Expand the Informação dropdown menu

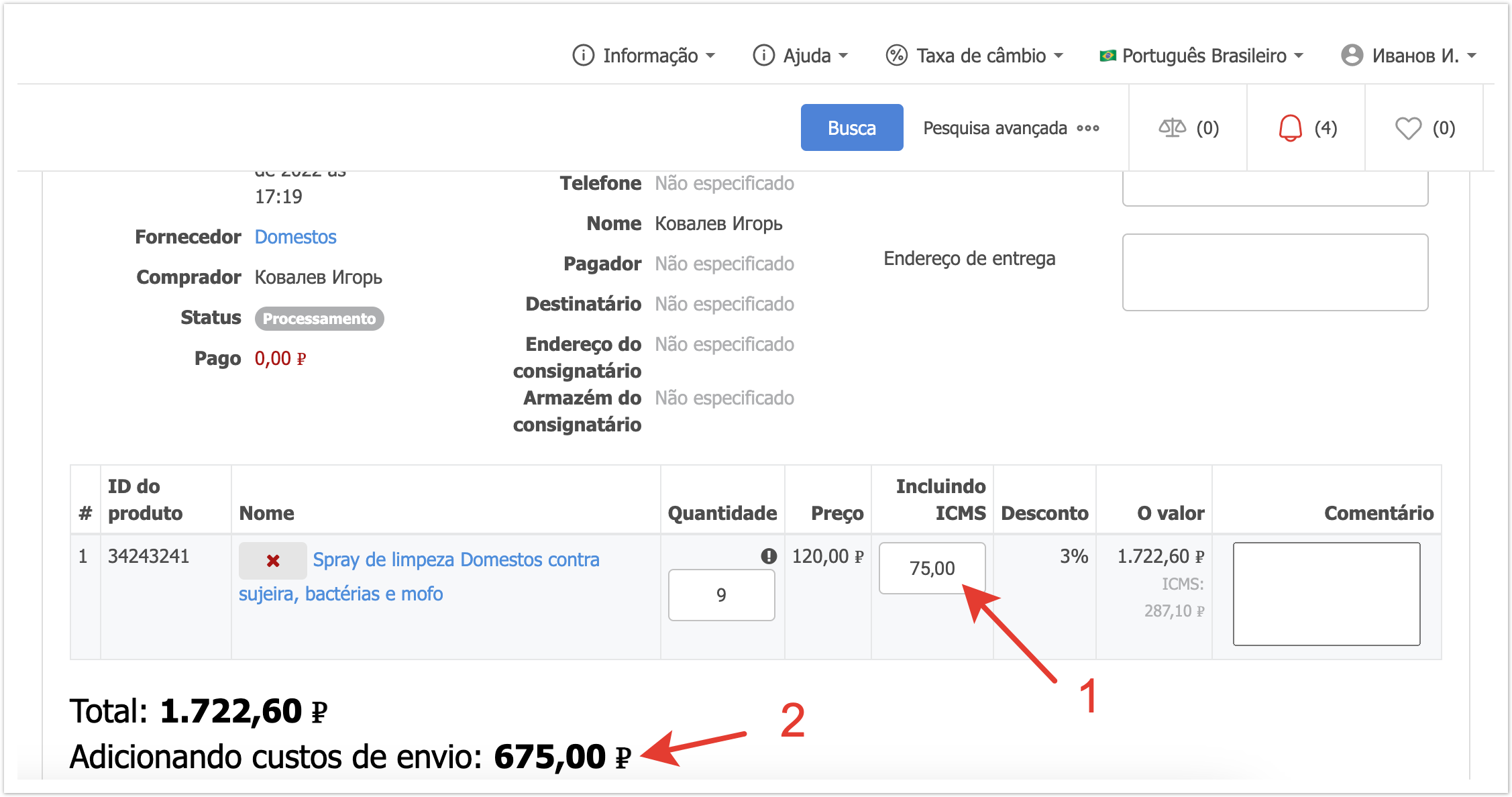(x=643, y=55)
